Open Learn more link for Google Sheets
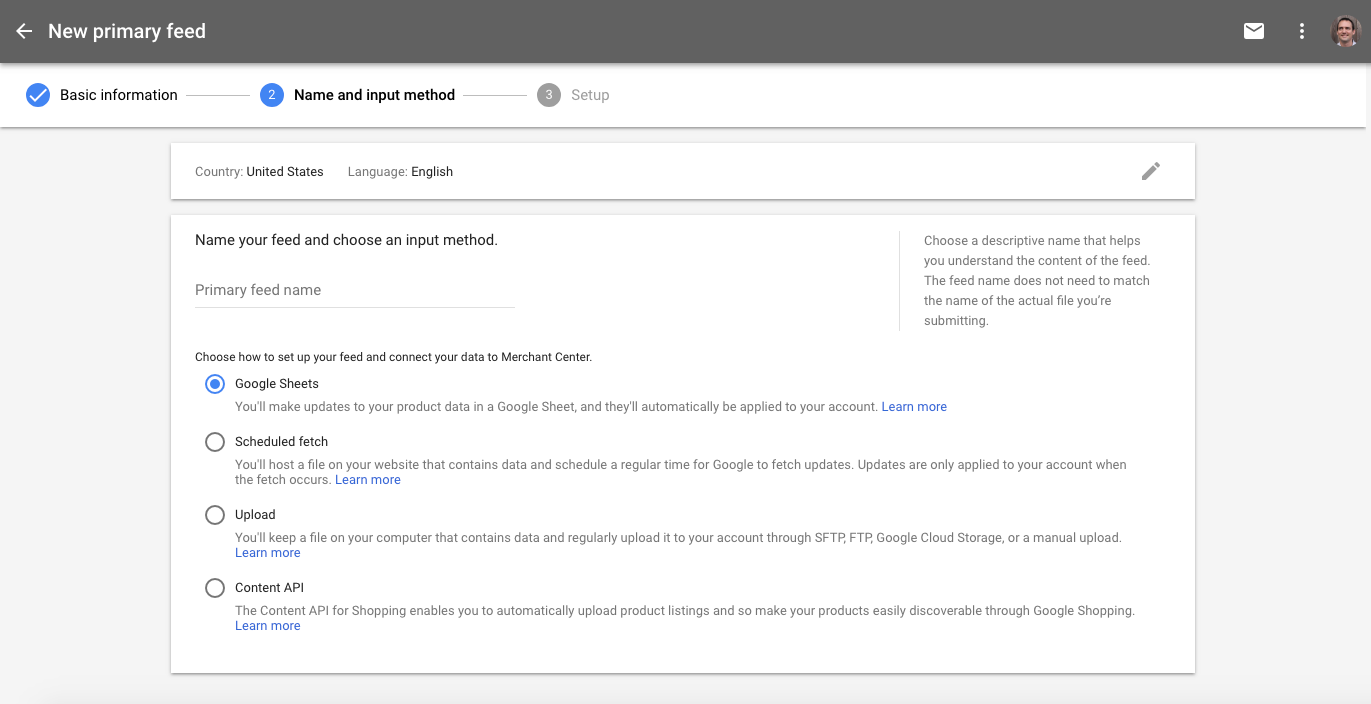 [914, 407]
